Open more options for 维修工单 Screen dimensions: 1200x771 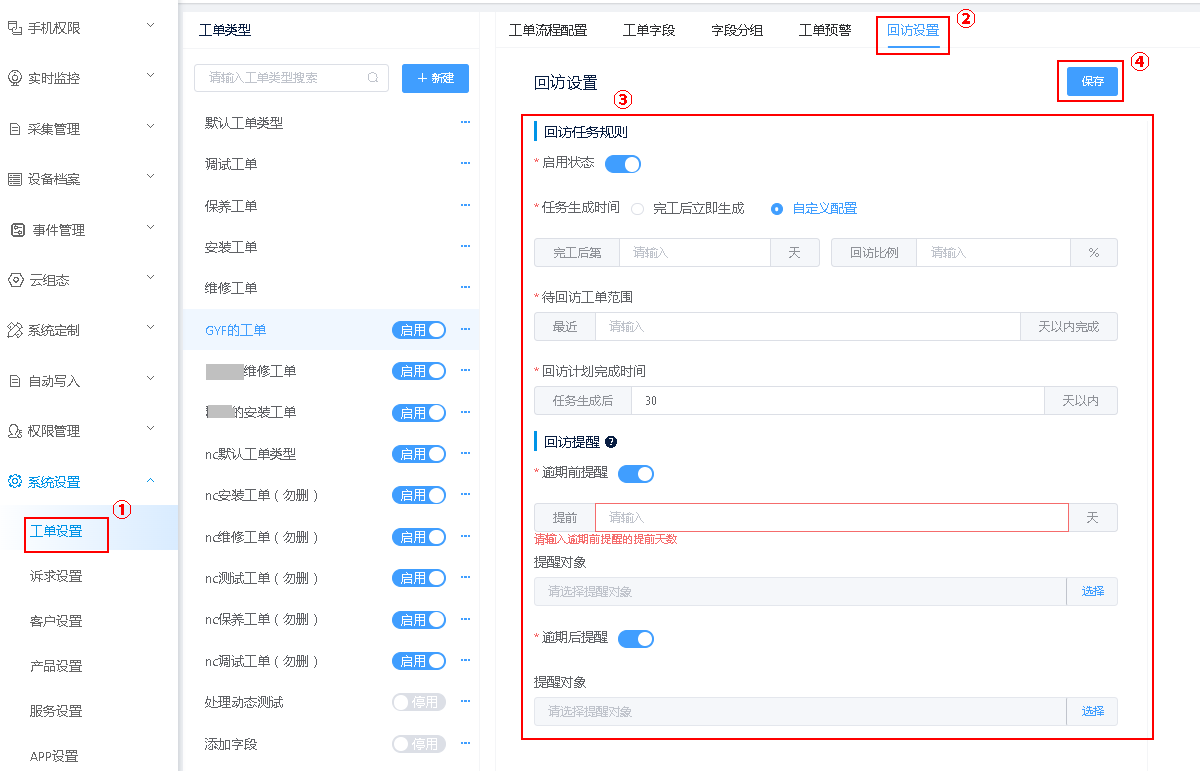coord(465,287)
